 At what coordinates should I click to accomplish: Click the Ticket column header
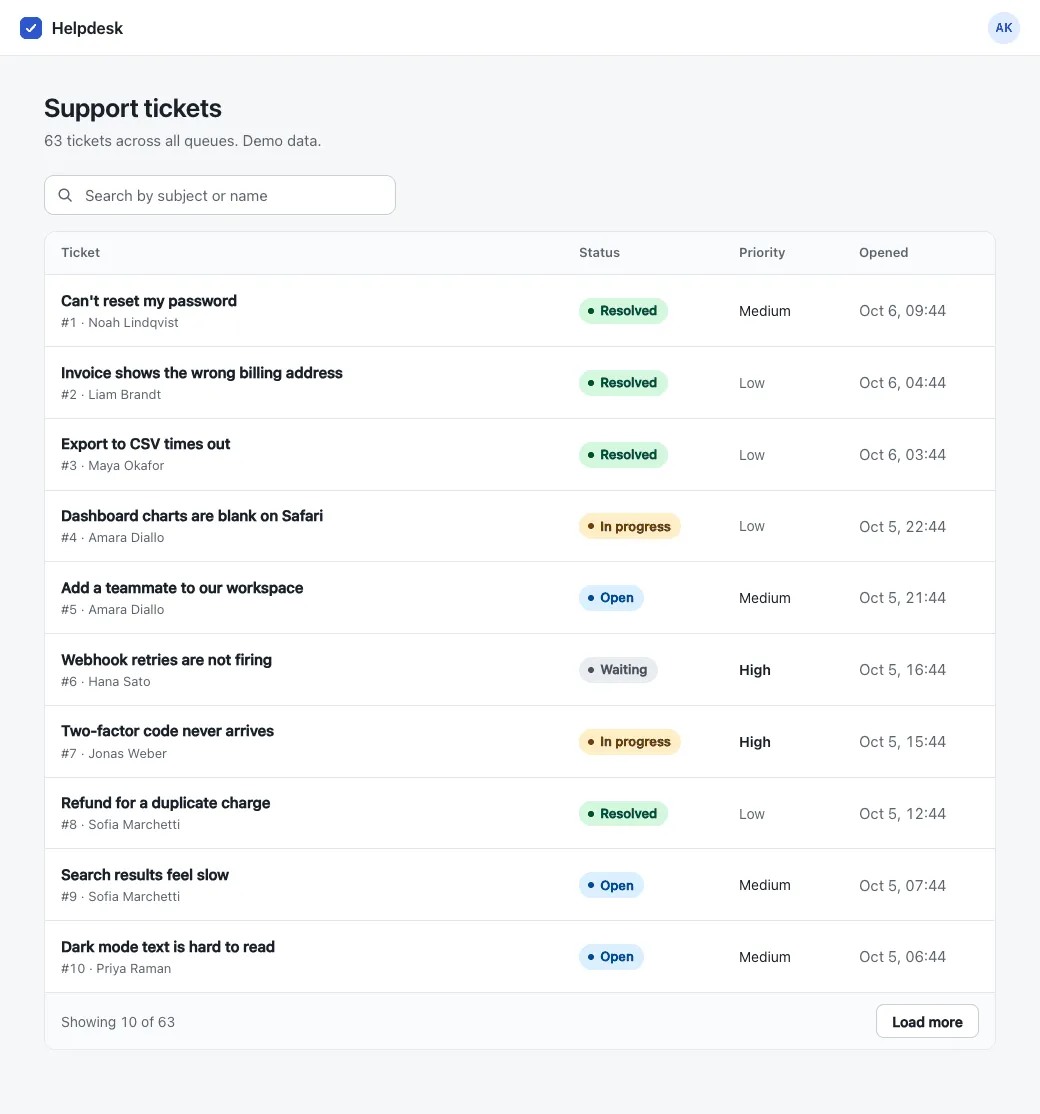[x=80, y=253]
